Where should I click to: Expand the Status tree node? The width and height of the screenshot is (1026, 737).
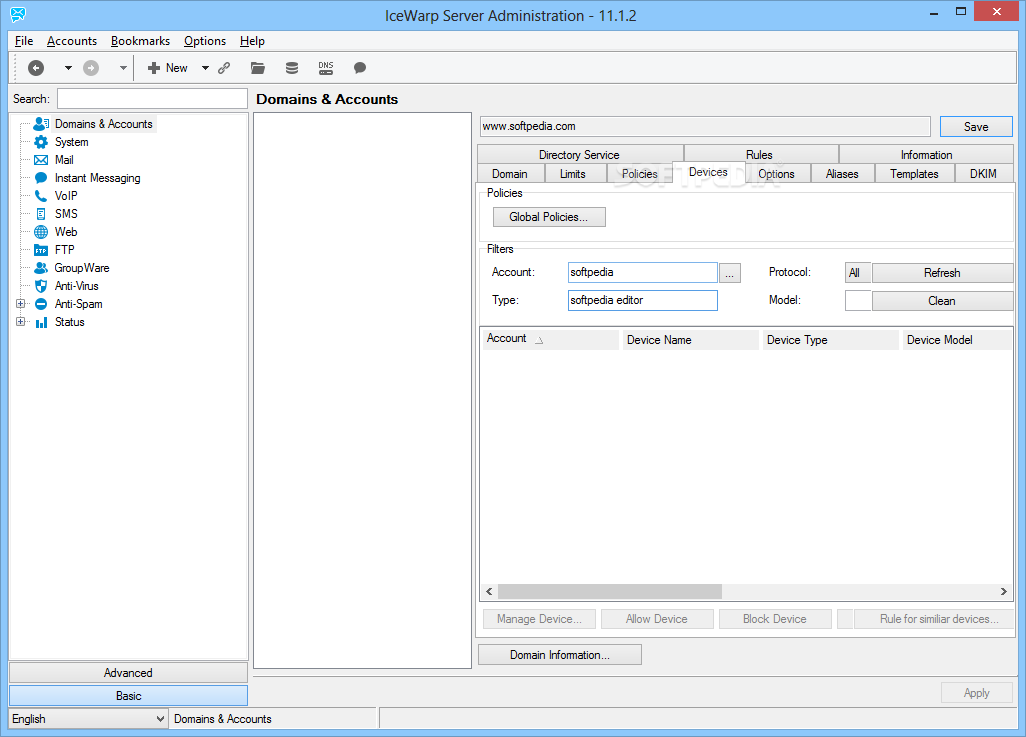(x=20, y=321)
